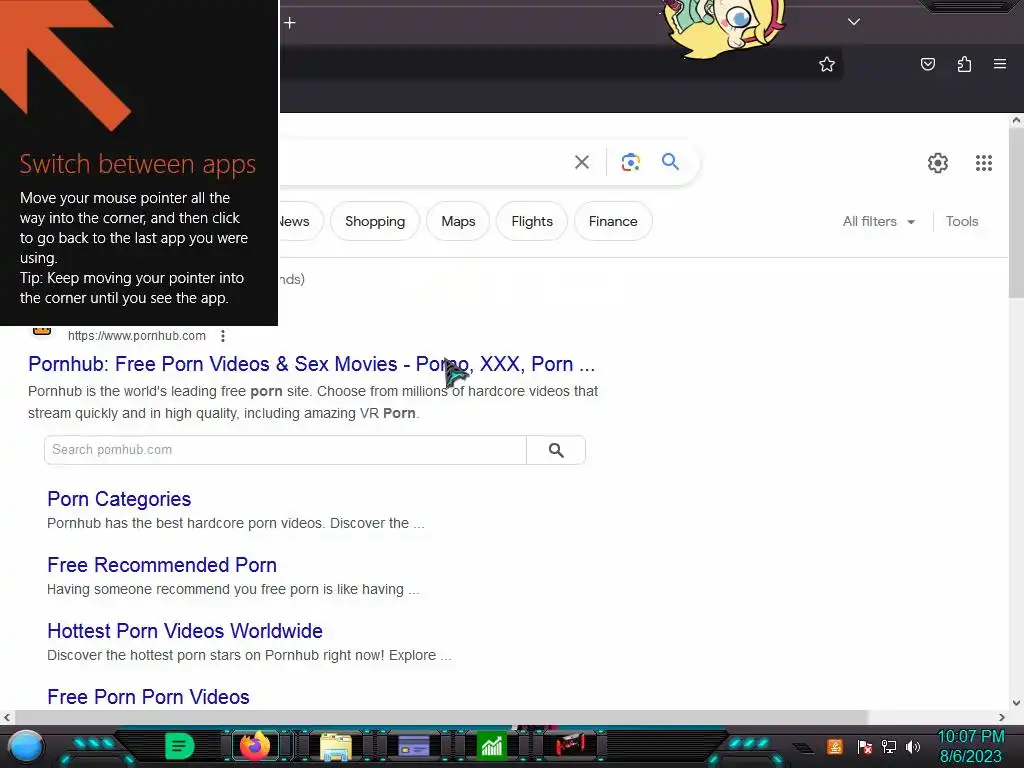Open the Google apps grid
Viewport: 1024px width, 768px height.
click(984, 163)
